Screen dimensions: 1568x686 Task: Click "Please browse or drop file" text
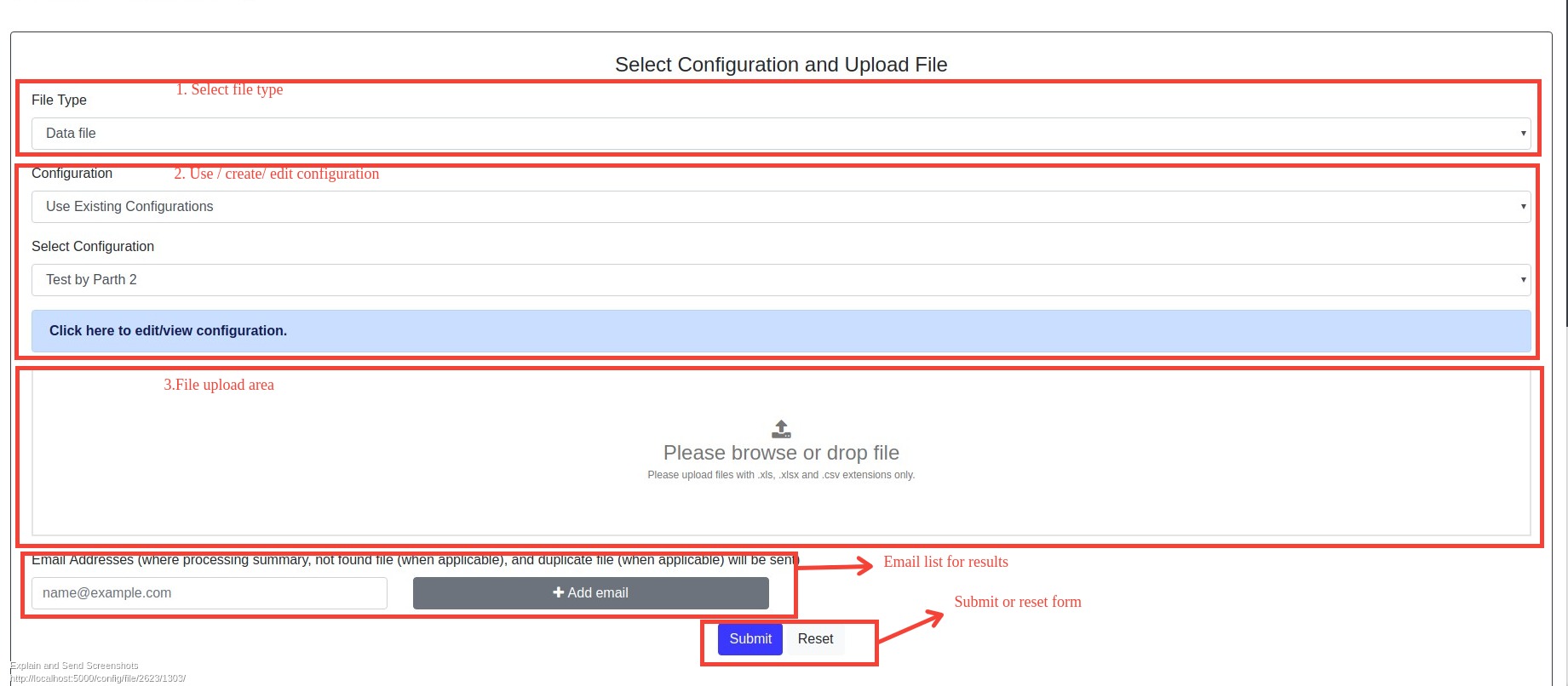tap(781, 453)
